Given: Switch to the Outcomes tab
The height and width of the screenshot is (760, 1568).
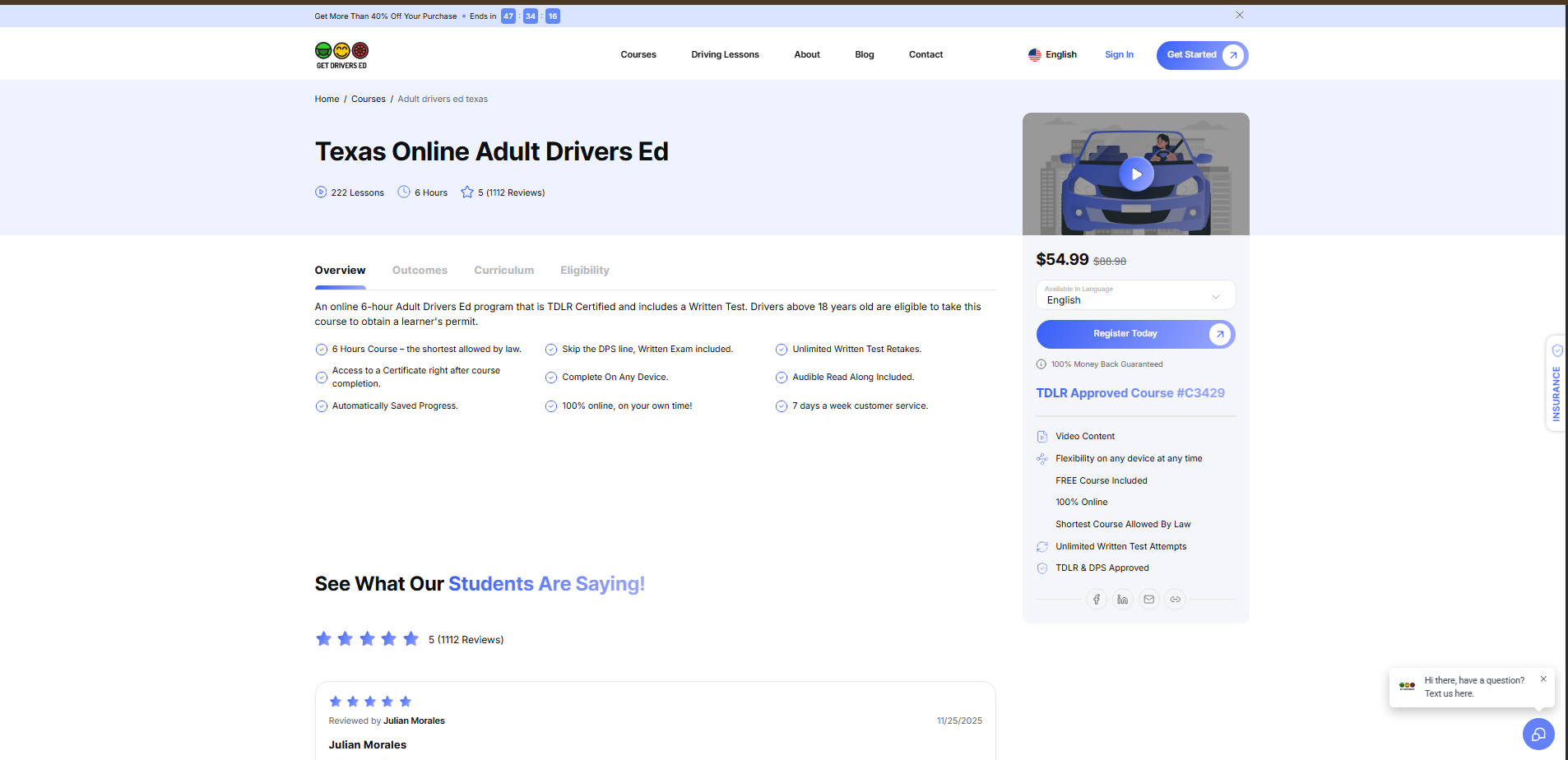Looking at the screenshot, I should (x=420, y=270).
